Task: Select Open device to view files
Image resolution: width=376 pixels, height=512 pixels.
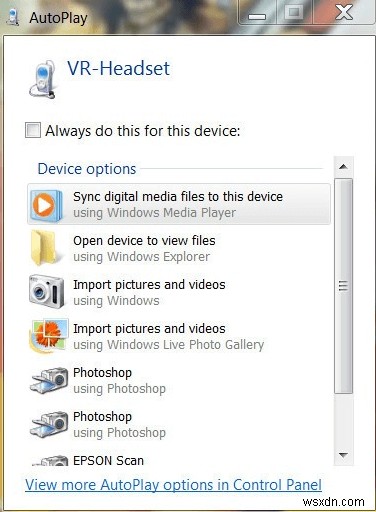Action: pyautogui.click(x=179, y=248)
